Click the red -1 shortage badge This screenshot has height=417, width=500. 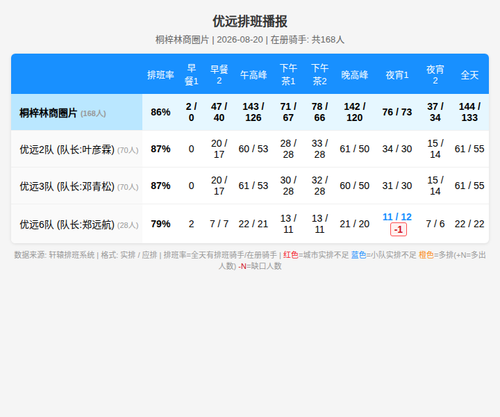click(x=398, y=230)
